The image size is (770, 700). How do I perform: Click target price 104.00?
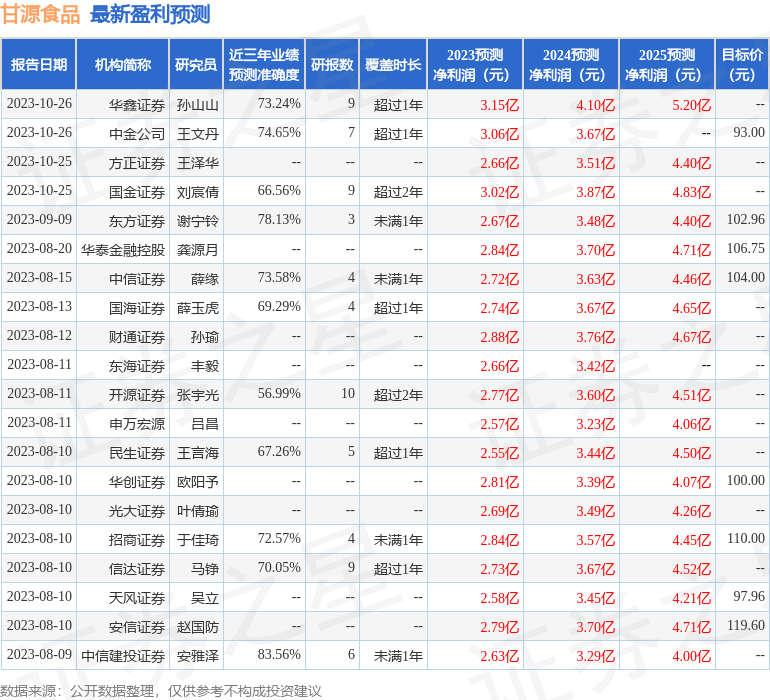746,277
